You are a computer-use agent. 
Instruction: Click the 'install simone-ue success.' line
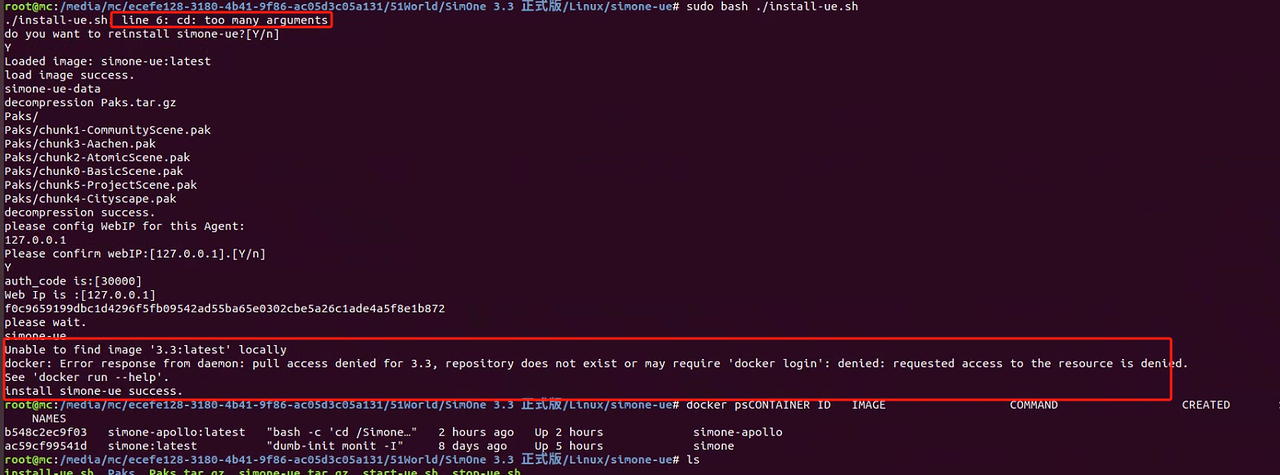[x=94, y=391]
